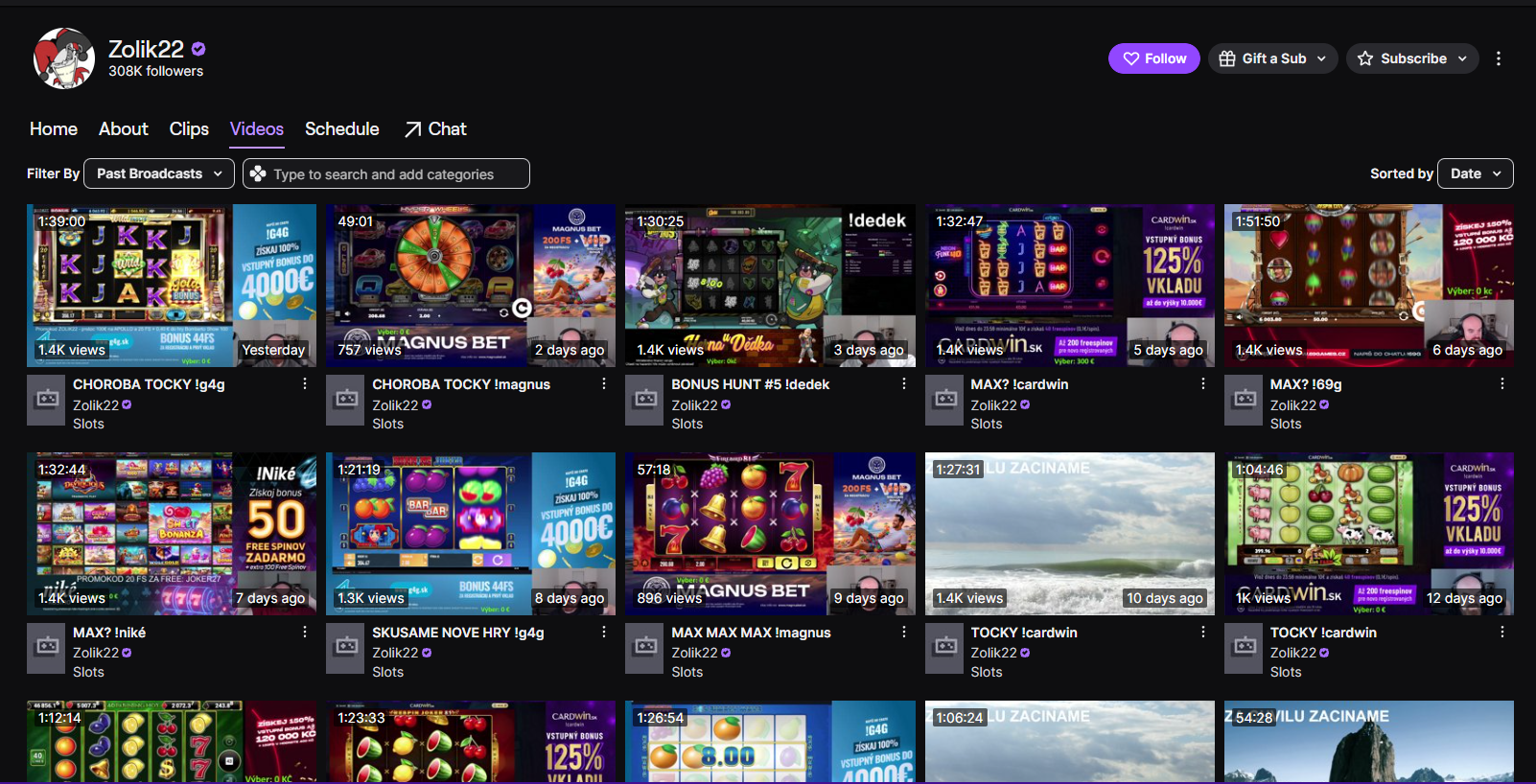Click the verified badge next to Zolik22 header
Image resolution: width=1536 pixels, height=784 pixels.
pyautogui.click(x=198, y=49)
